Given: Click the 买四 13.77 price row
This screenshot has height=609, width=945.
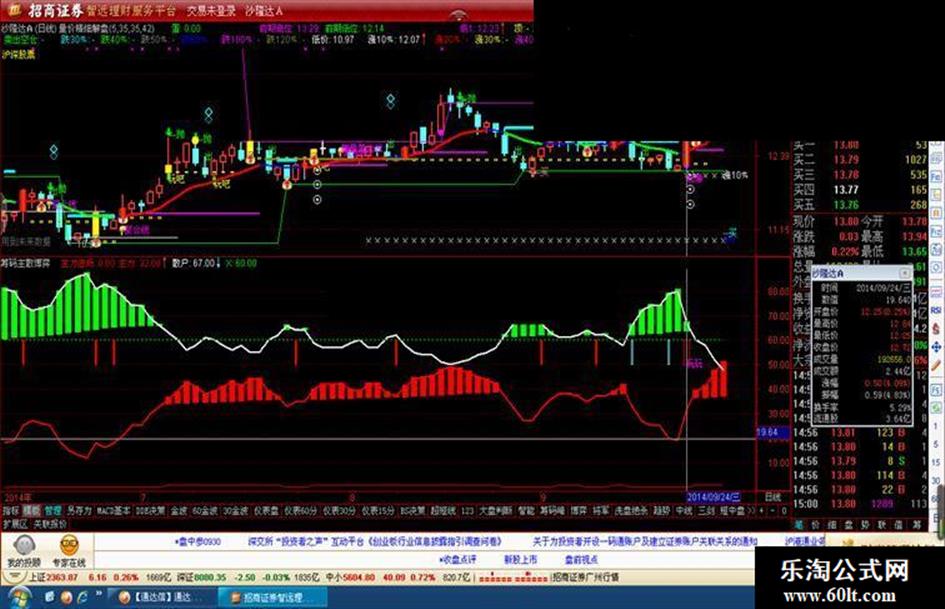Looking at the screenshot, I should 859,190.
